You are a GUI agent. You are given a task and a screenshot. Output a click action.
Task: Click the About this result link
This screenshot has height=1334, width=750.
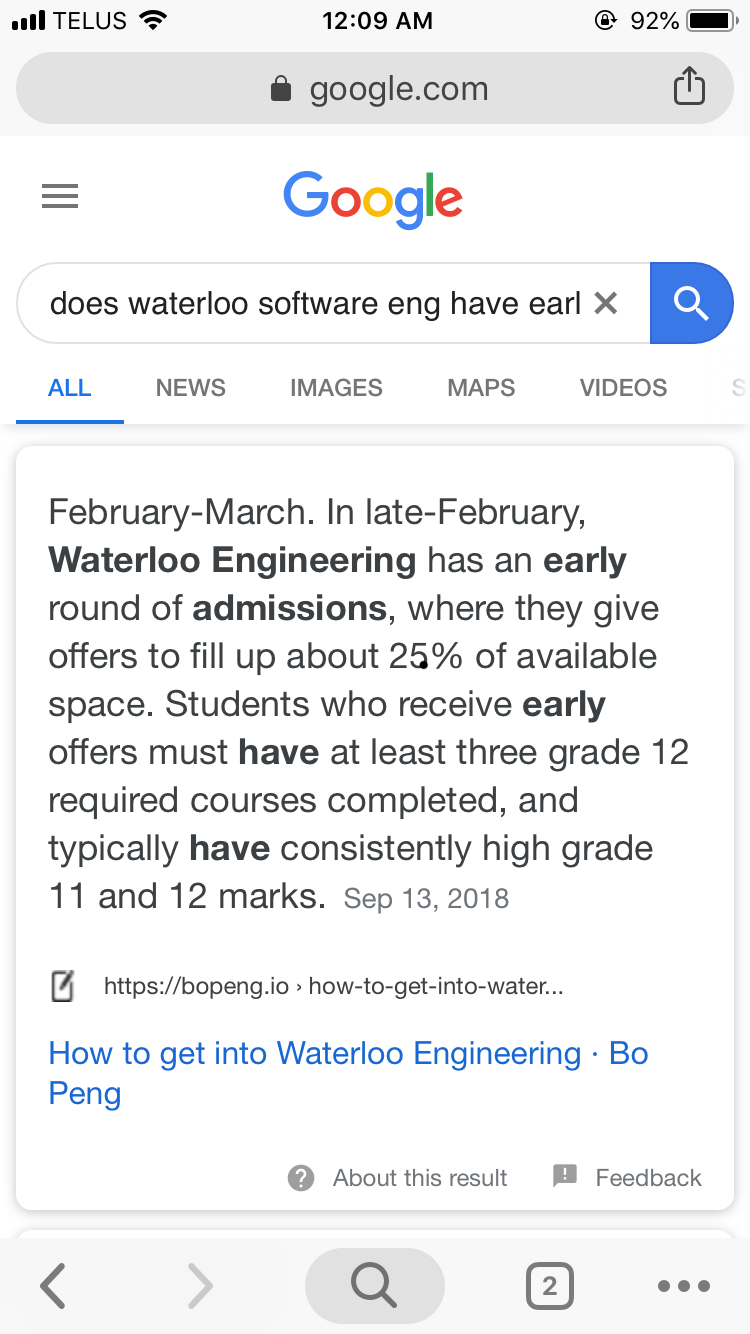[x=420, y=1178]
